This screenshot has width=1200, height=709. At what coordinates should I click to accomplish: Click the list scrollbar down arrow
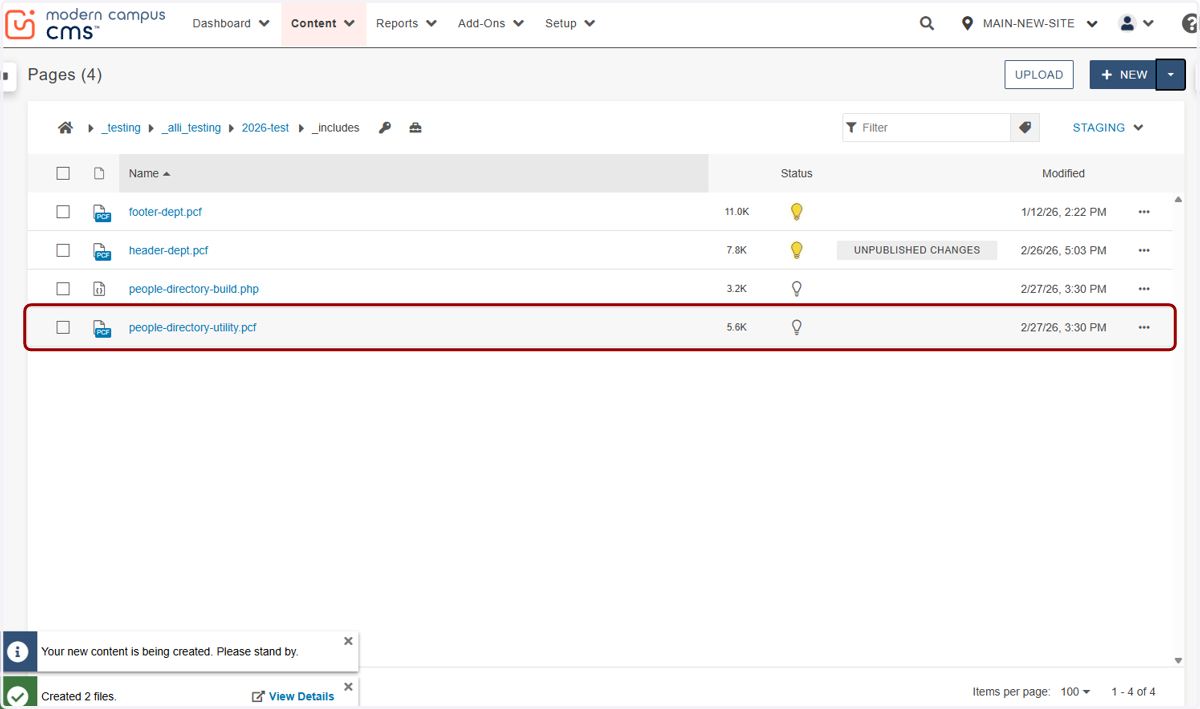(x=1178, y=660)
